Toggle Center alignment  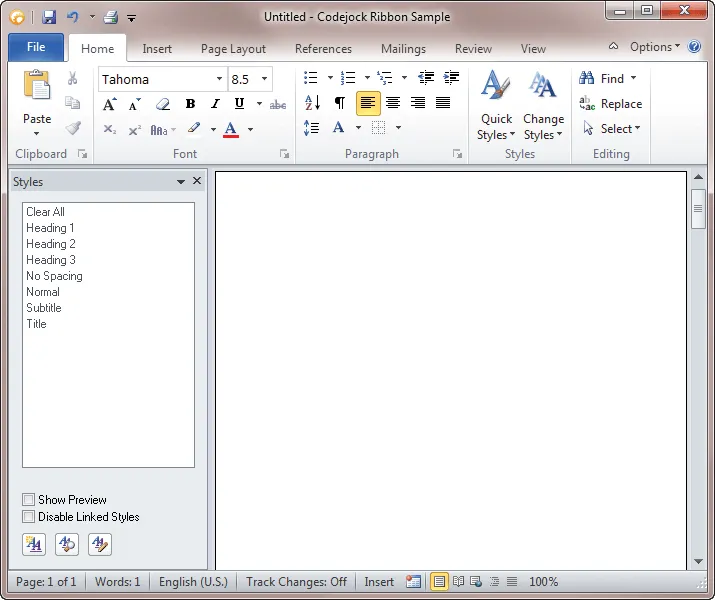pos(393,103)
